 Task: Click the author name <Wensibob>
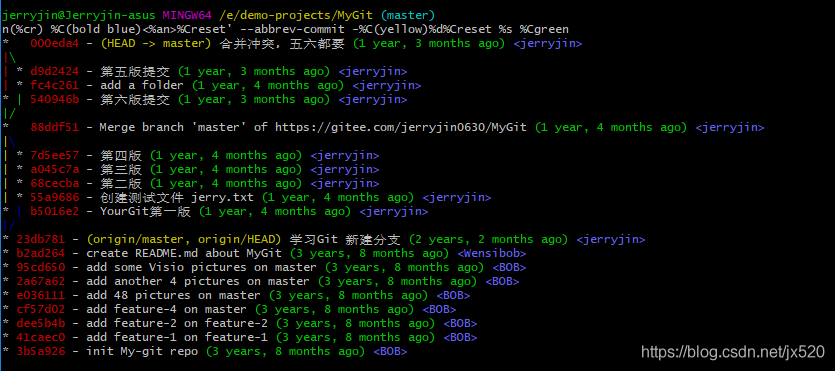(492, 254)
